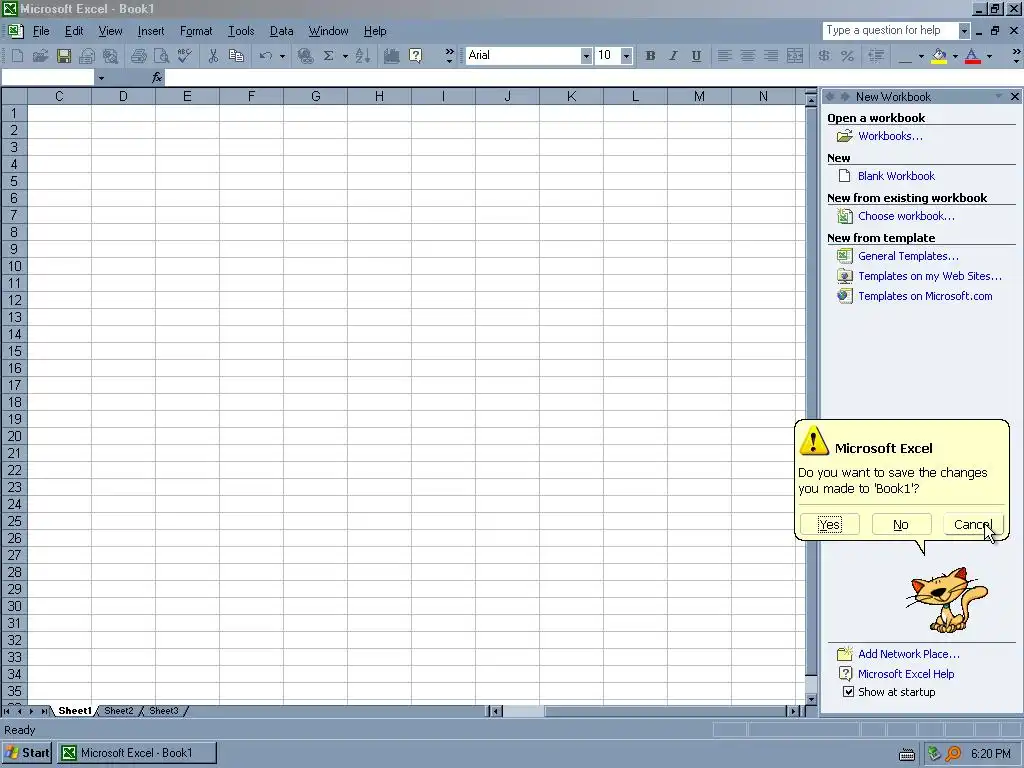The image size is (1024, 768).
Task: Click the Open folder toolbar icon
Action: click(40, 56)
